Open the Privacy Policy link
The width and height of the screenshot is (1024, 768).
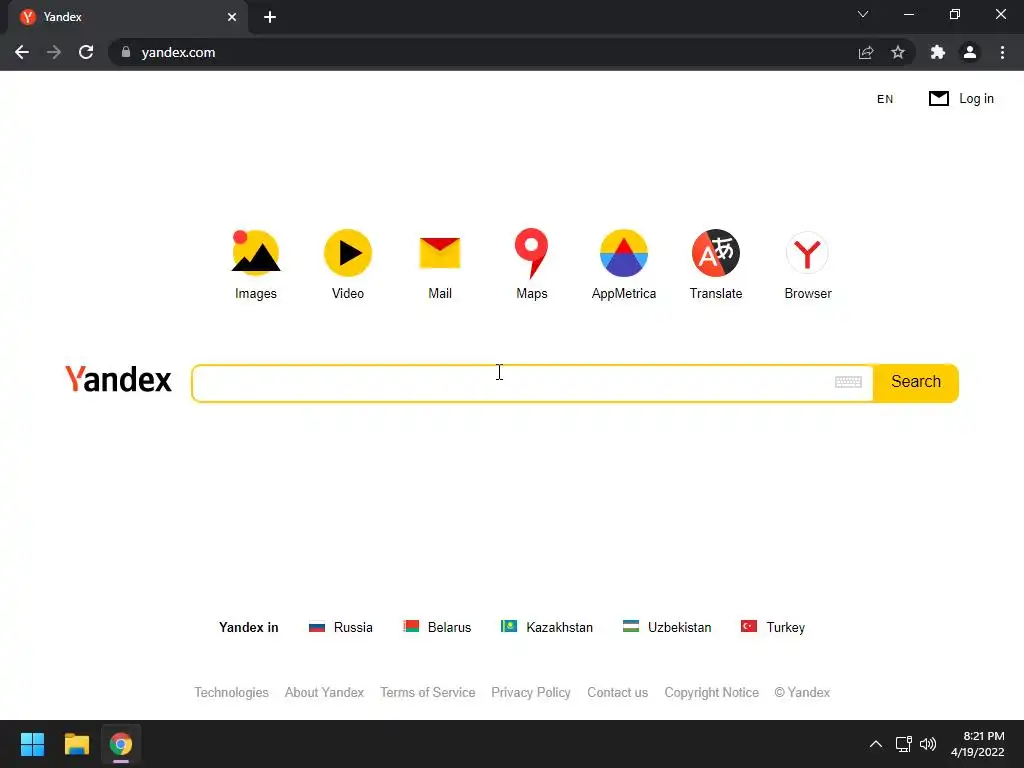pyautogui.click(x=531, y=692)
